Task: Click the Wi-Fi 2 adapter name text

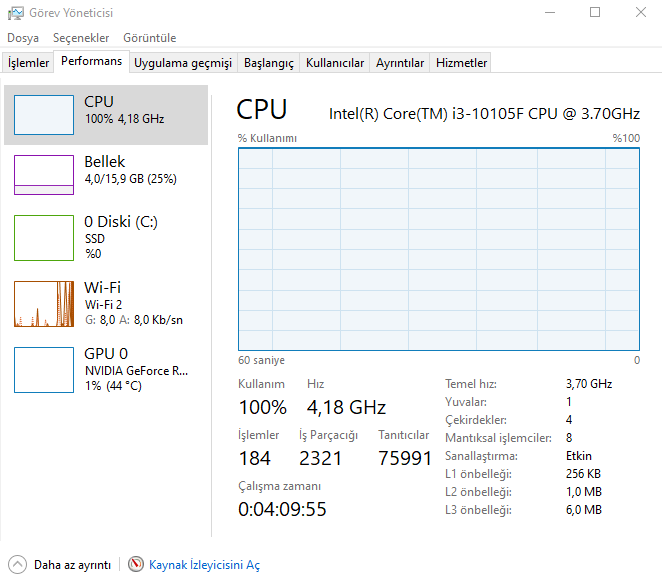Action: click(103, 305)
